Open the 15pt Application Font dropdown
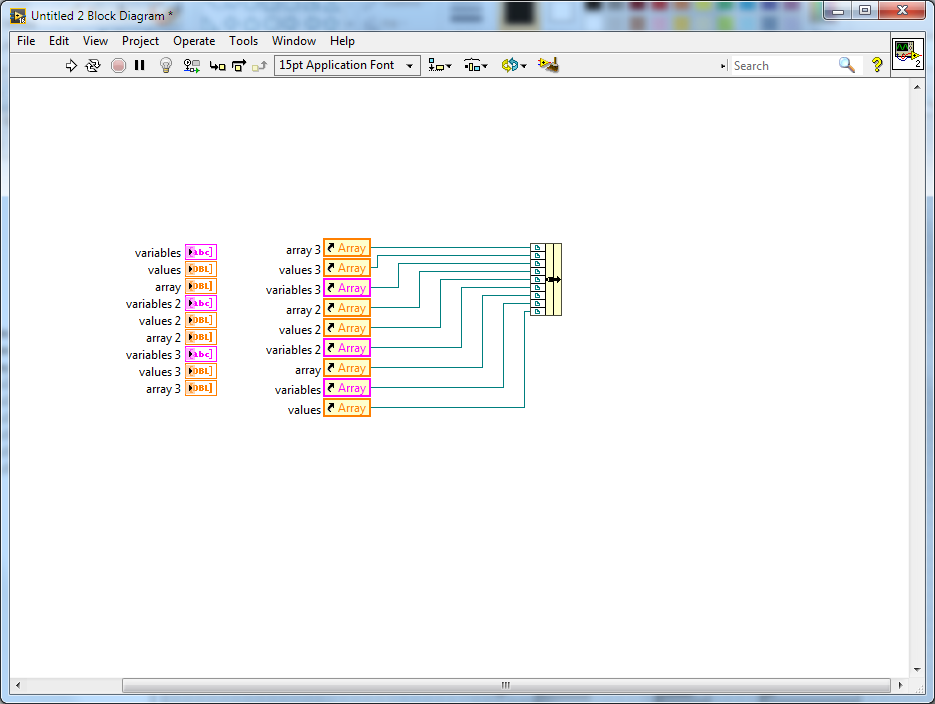The height and width of the screenshot is (704, 935). click(x=347, y=65)
